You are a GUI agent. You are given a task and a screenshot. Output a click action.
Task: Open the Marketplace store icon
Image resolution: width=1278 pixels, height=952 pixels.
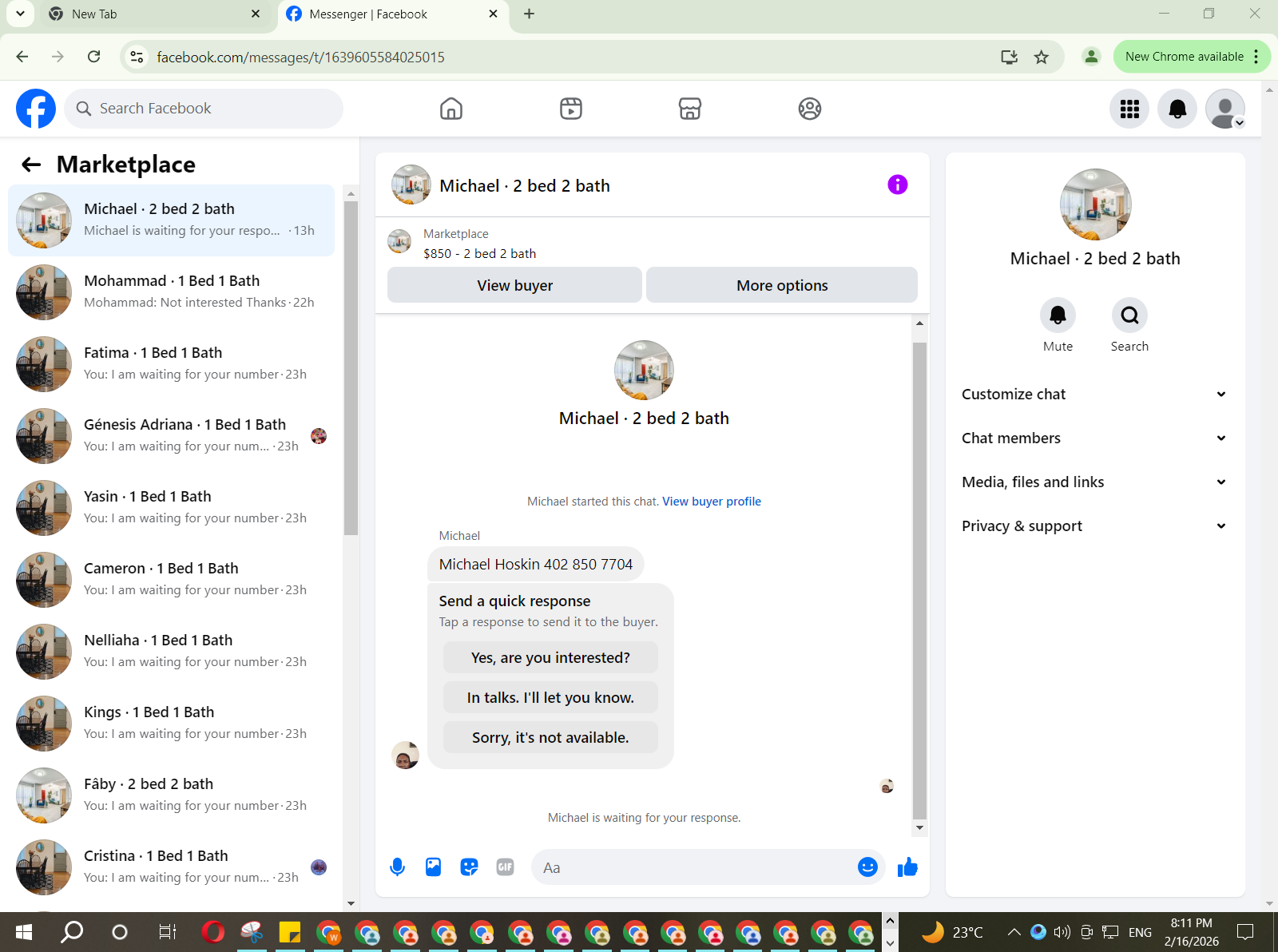click(690, 109)
